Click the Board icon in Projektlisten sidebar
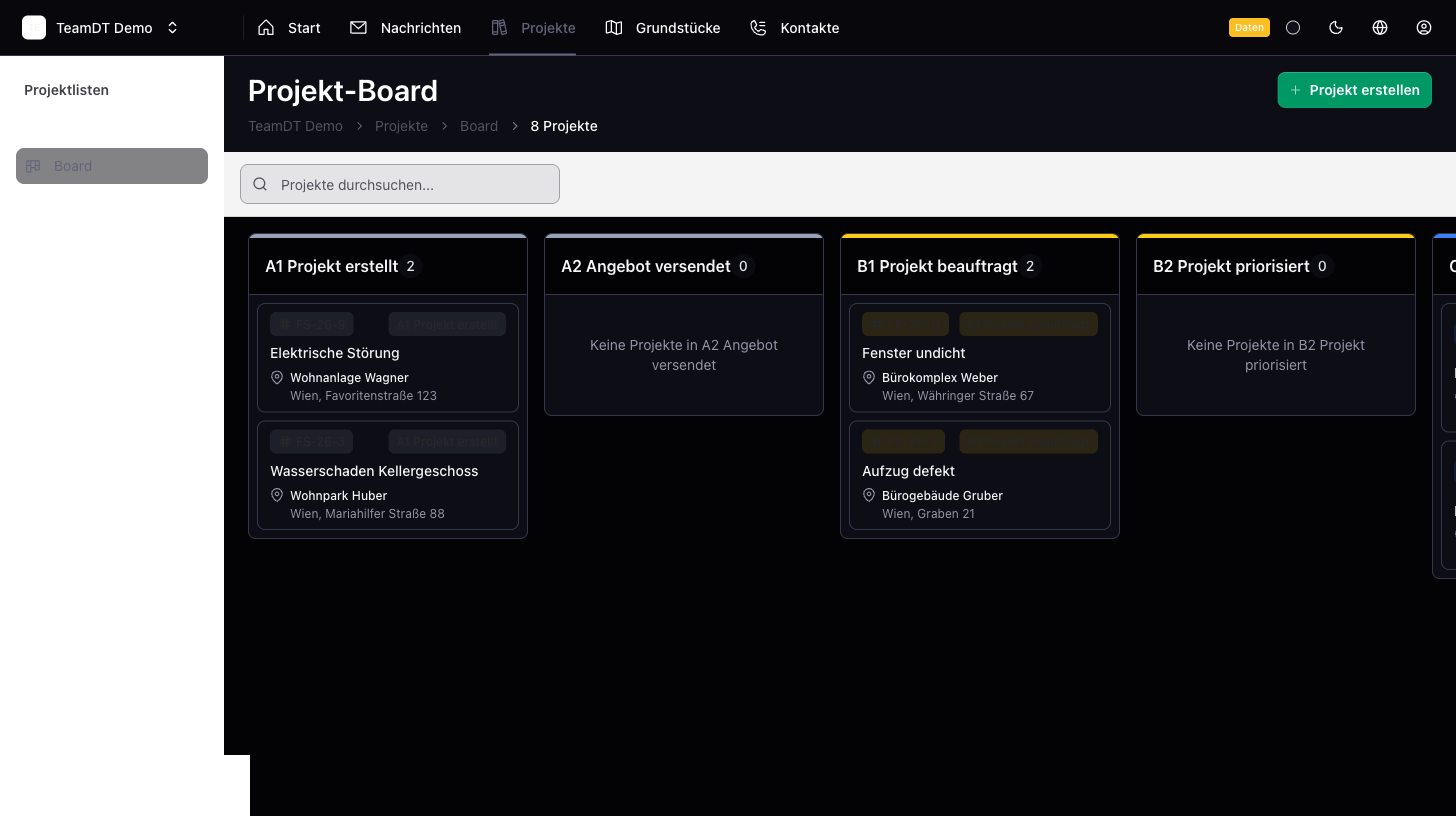Viewport: 1456px width, 816px height. 34,166
